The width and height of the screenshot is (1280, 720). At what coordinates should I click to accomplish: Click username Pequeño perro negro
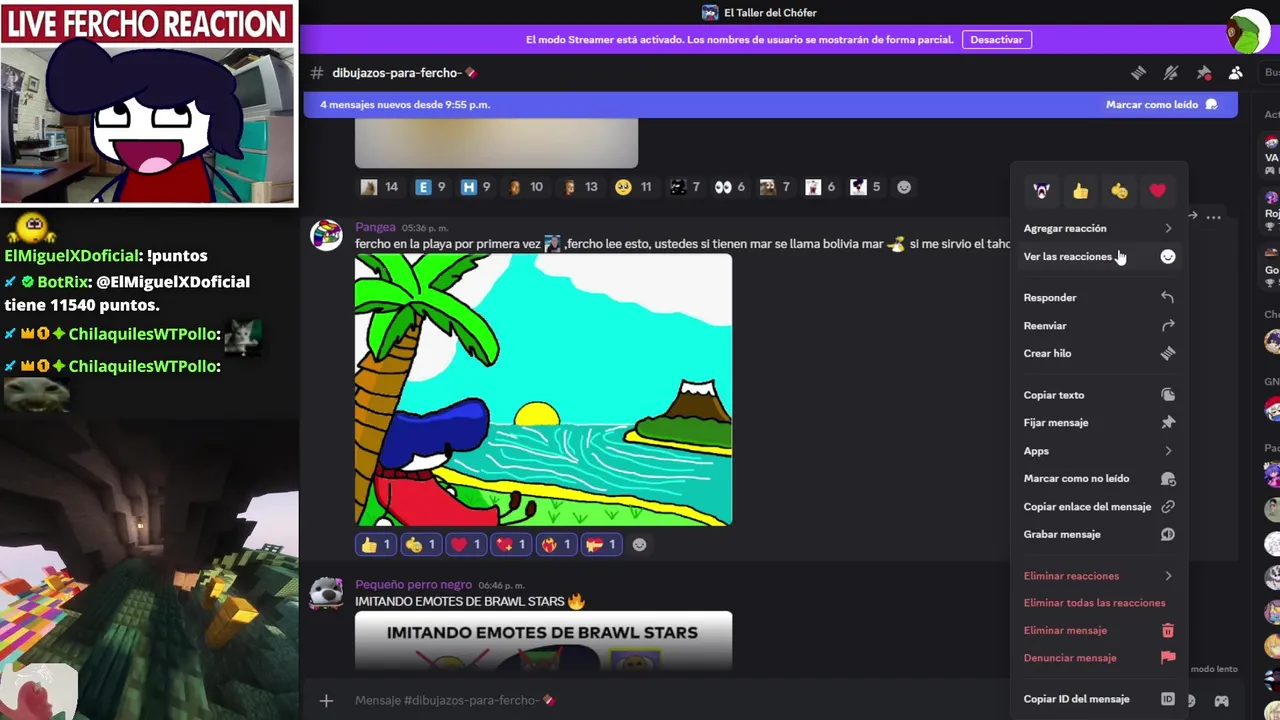point(413,585)
